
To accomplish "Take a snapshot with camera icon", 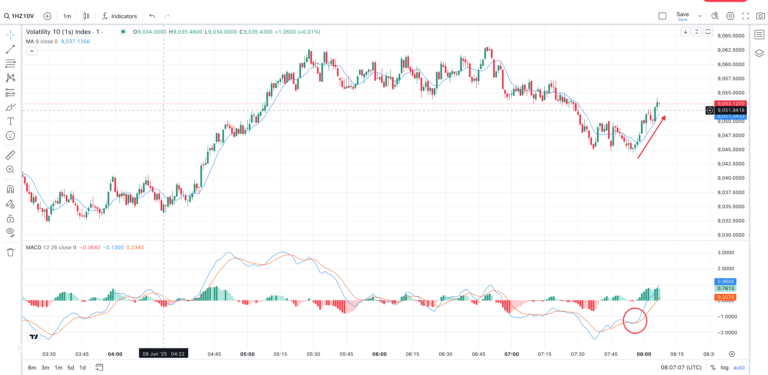I will pos(761,16).
